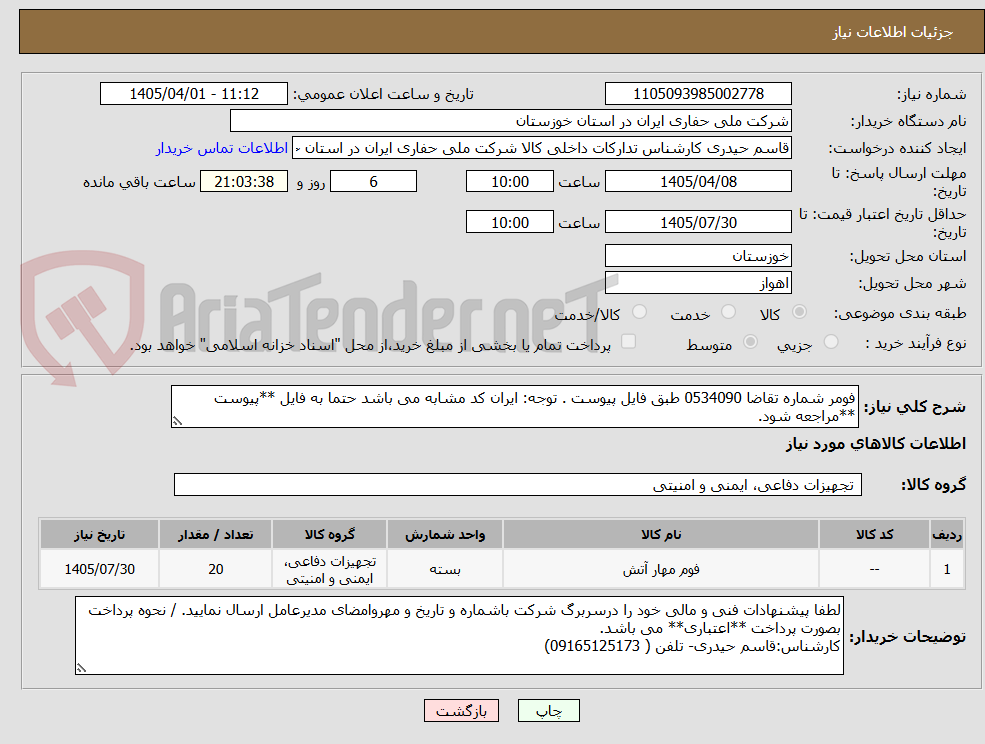Click the remaining days field showing 6

pyautogui.click(x=373, y=182)
